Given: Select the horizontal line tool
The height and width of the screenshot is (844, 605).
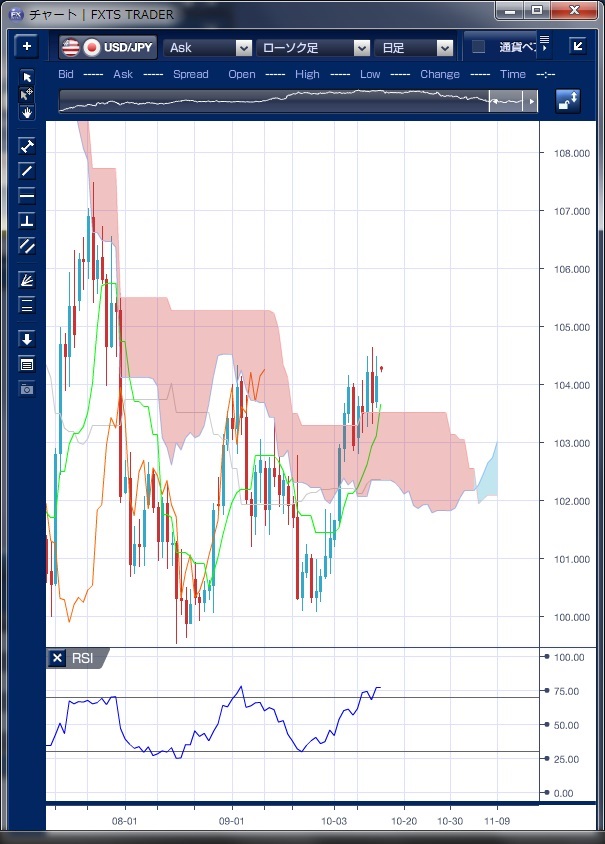Looking at the screenshot, I should click(x=27, y=195).
